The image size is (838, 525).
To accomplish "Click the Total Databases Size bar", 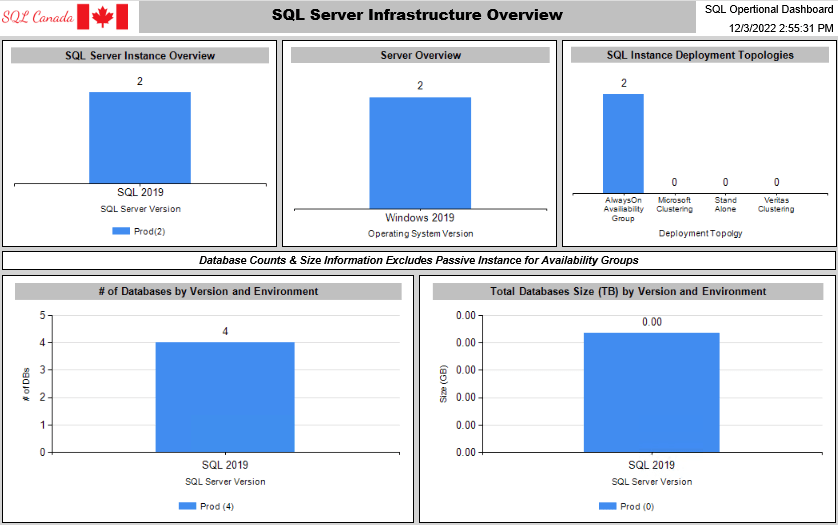I will pos(651,392).
